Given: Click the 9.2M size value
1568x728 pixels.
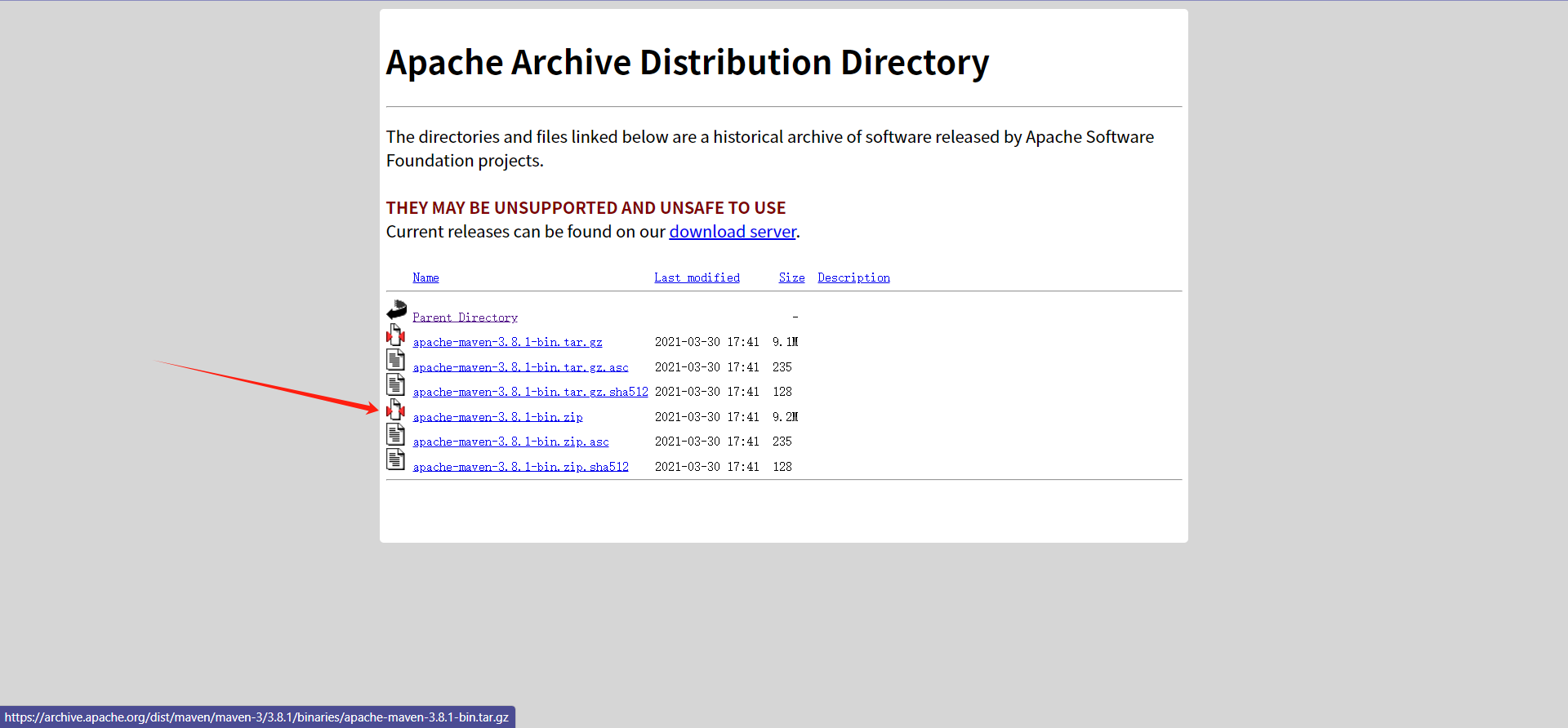Looking at the screenshot, I should (785, 417).
